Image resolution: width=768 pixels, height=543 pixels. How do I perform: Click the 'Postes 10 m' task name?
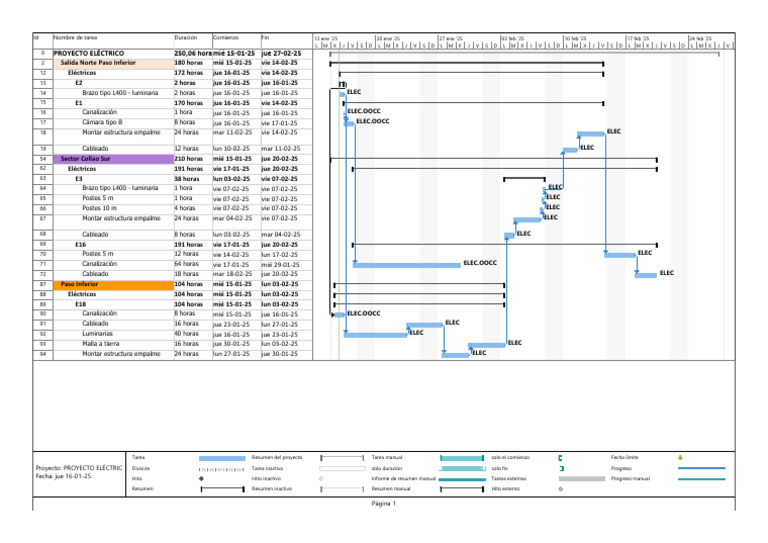tap(99, 208)
